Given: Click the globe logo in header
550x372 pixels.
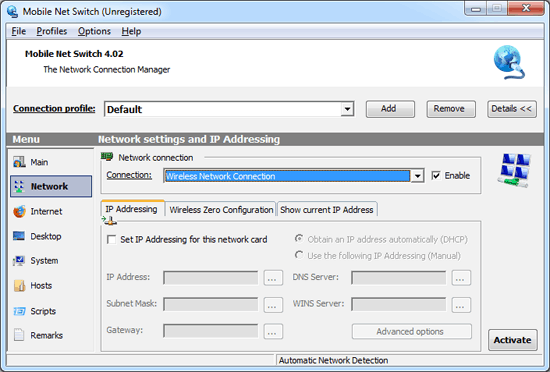Looking at the screenshot, I should click(x=509, y=62).
